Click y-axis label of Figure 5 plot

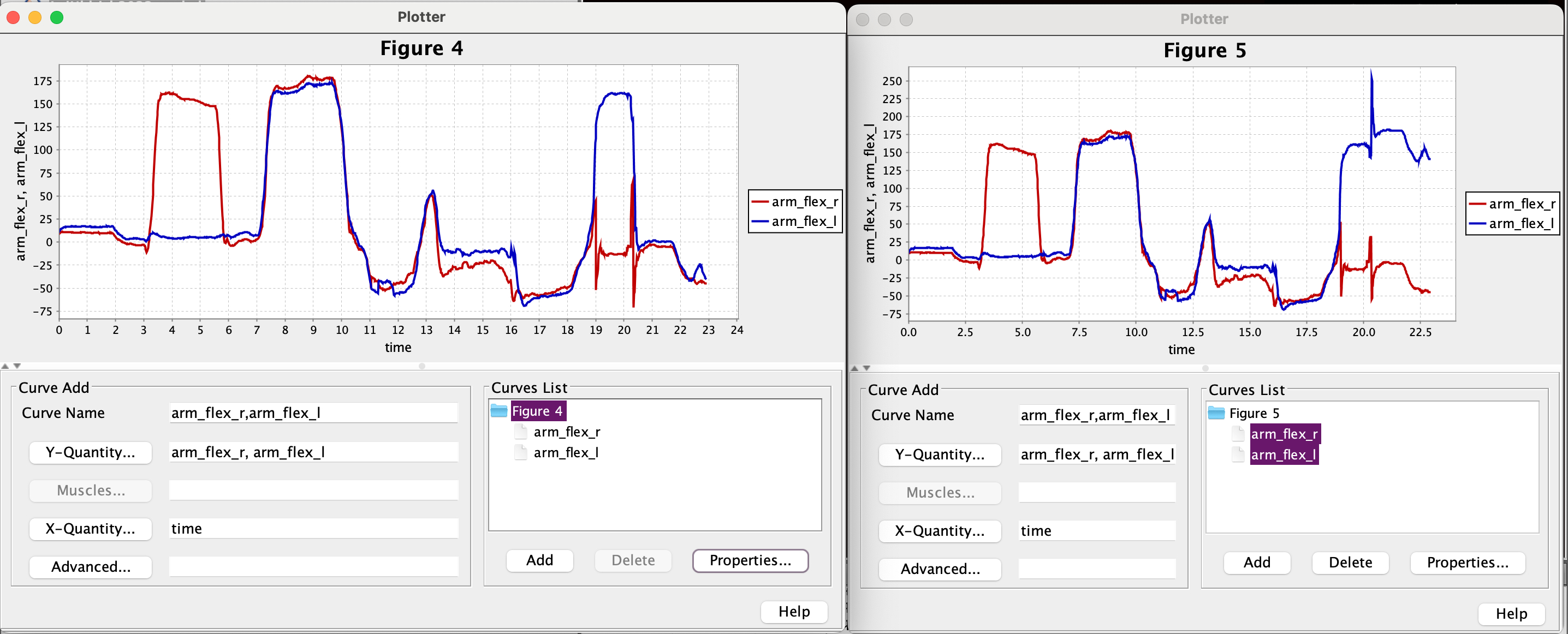[x=870, y=194]
